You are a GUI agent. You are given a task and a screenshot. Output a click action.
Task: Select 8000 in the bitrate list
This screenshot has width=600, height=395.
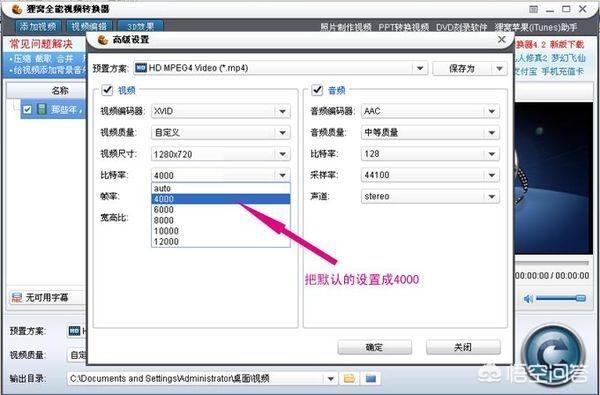point(221,220)
